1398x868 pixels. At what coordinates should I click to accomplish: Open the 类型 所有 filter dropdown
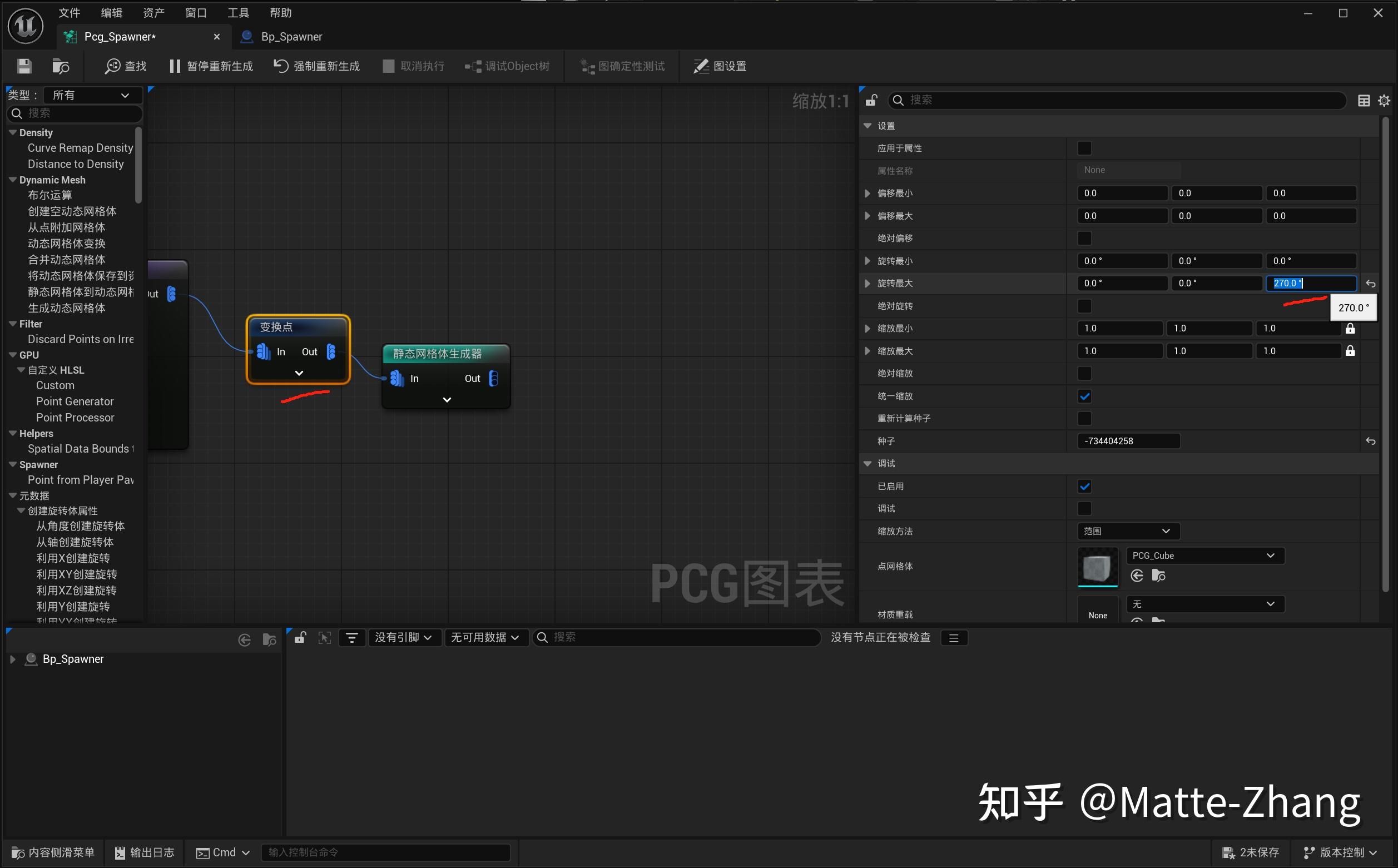92,95
